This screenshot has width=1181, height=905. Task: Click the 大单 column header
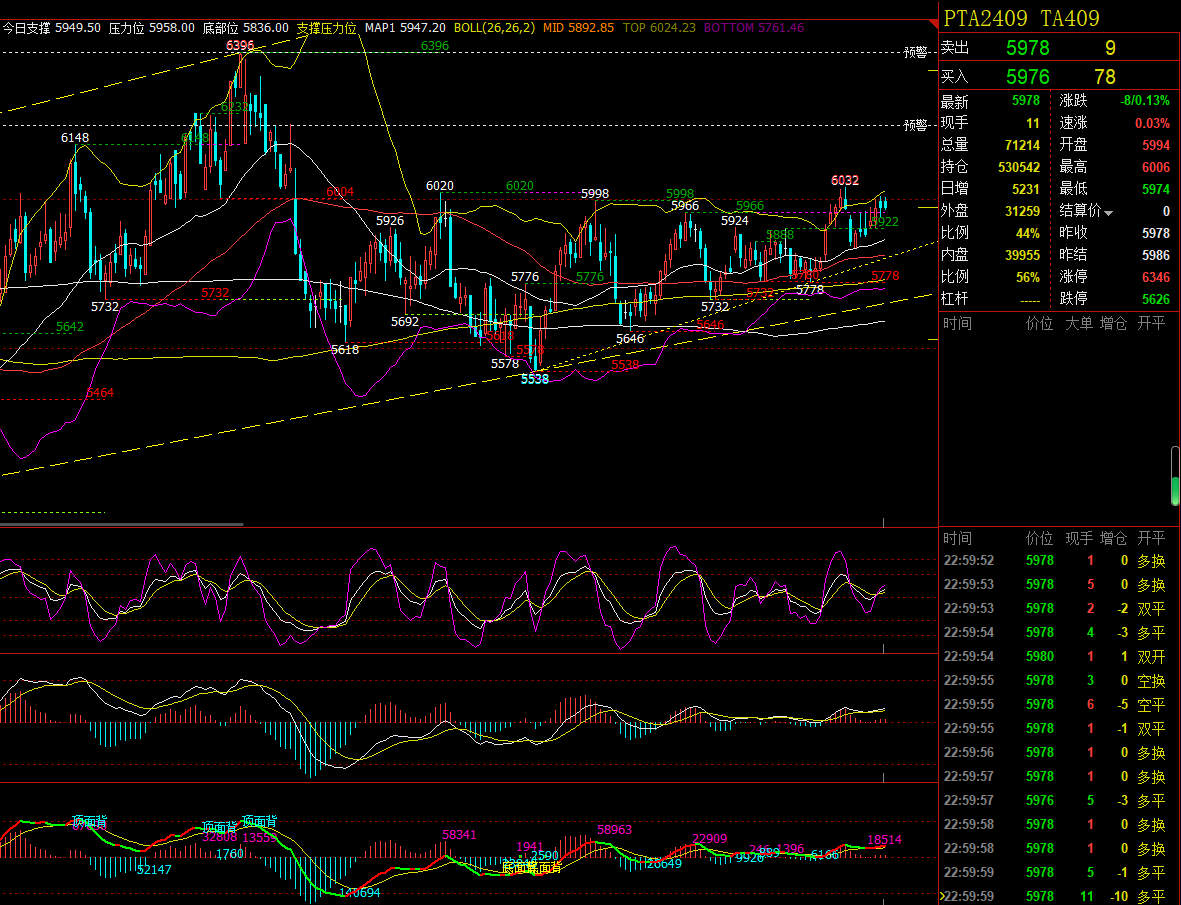(1079, 324)
